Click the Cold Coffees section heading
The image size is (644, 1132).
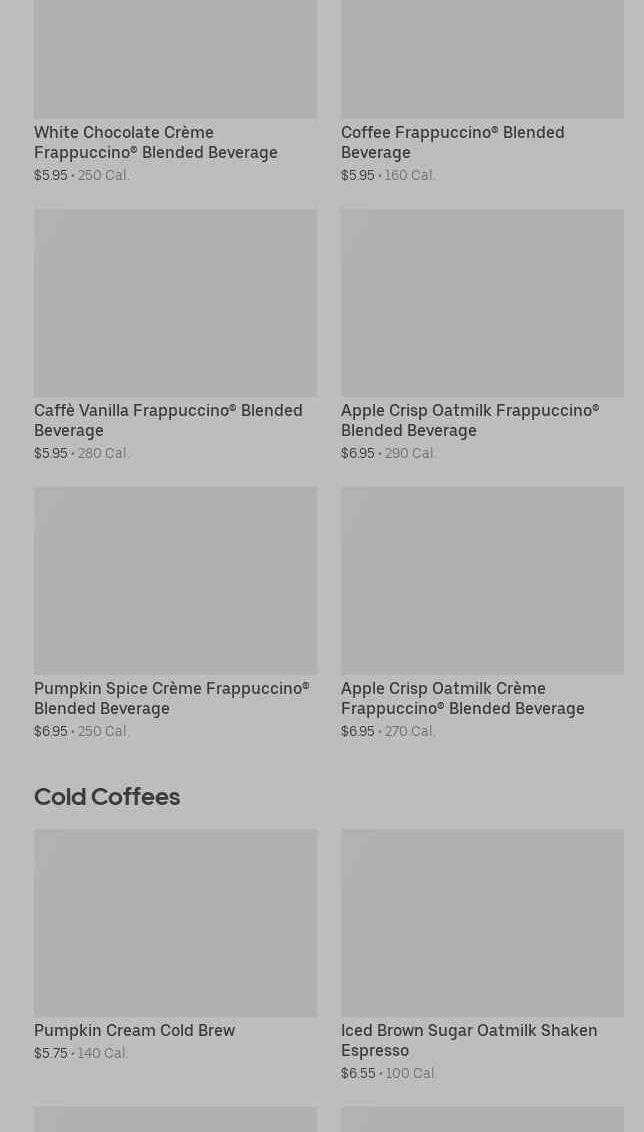click(107, 796)
